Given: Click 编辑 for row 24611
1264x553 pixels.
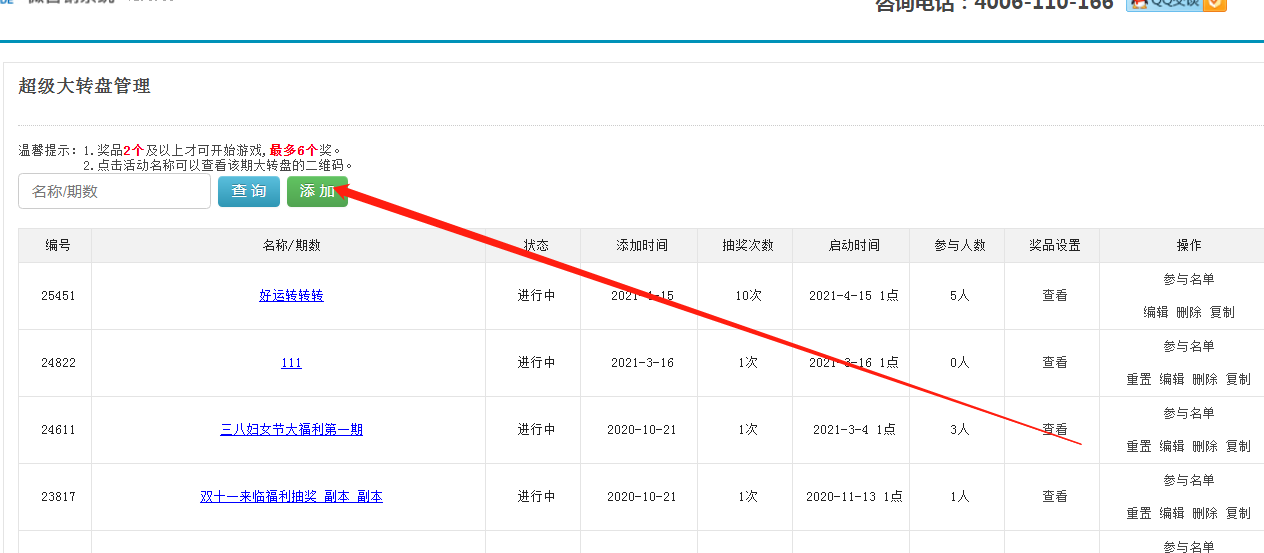Looking at the screenshot, I should click(1172, 446).
